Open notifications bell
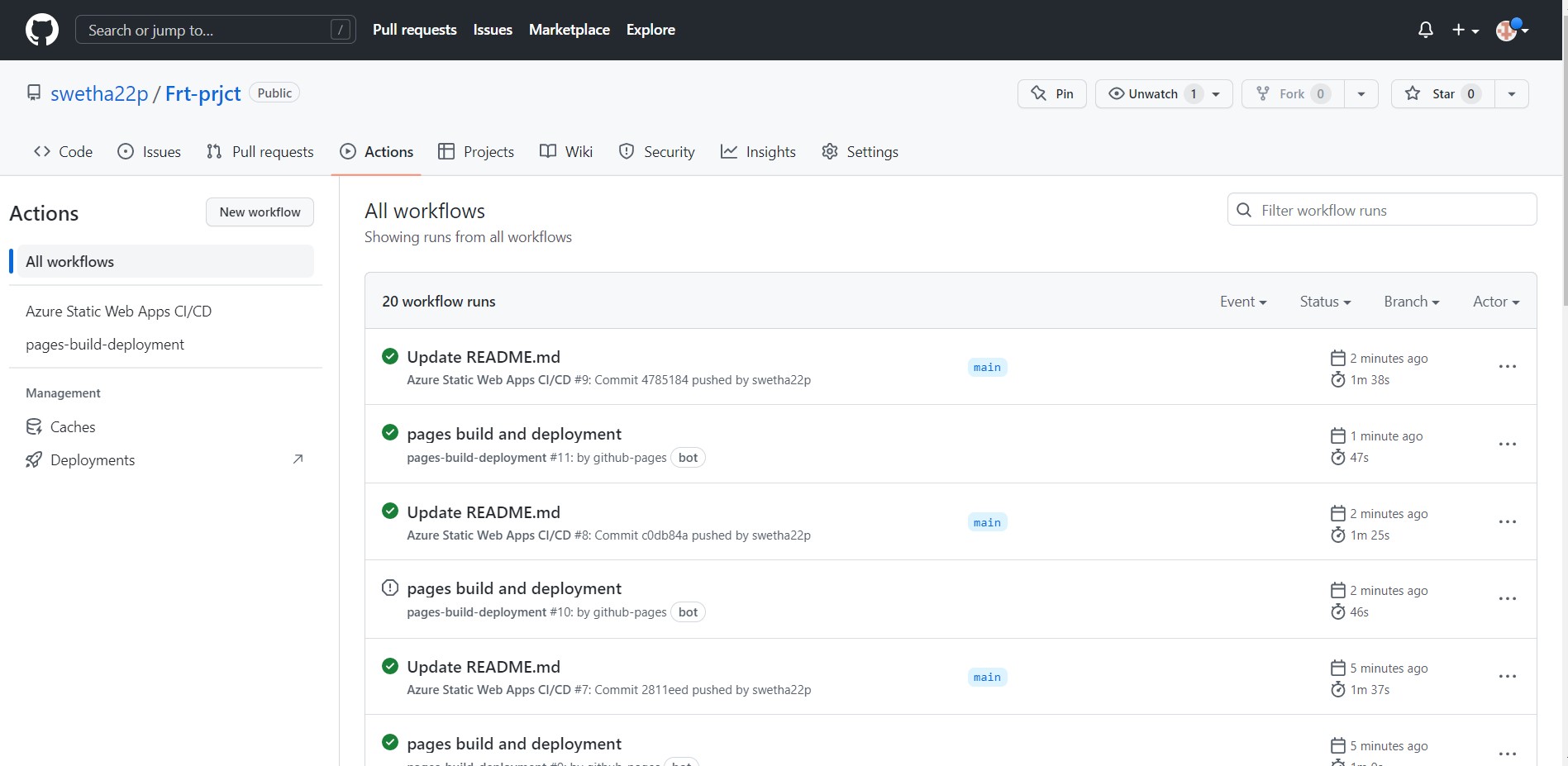Image resolution: width=1568 pixels, height=766 pixels. coord(1424,29)
